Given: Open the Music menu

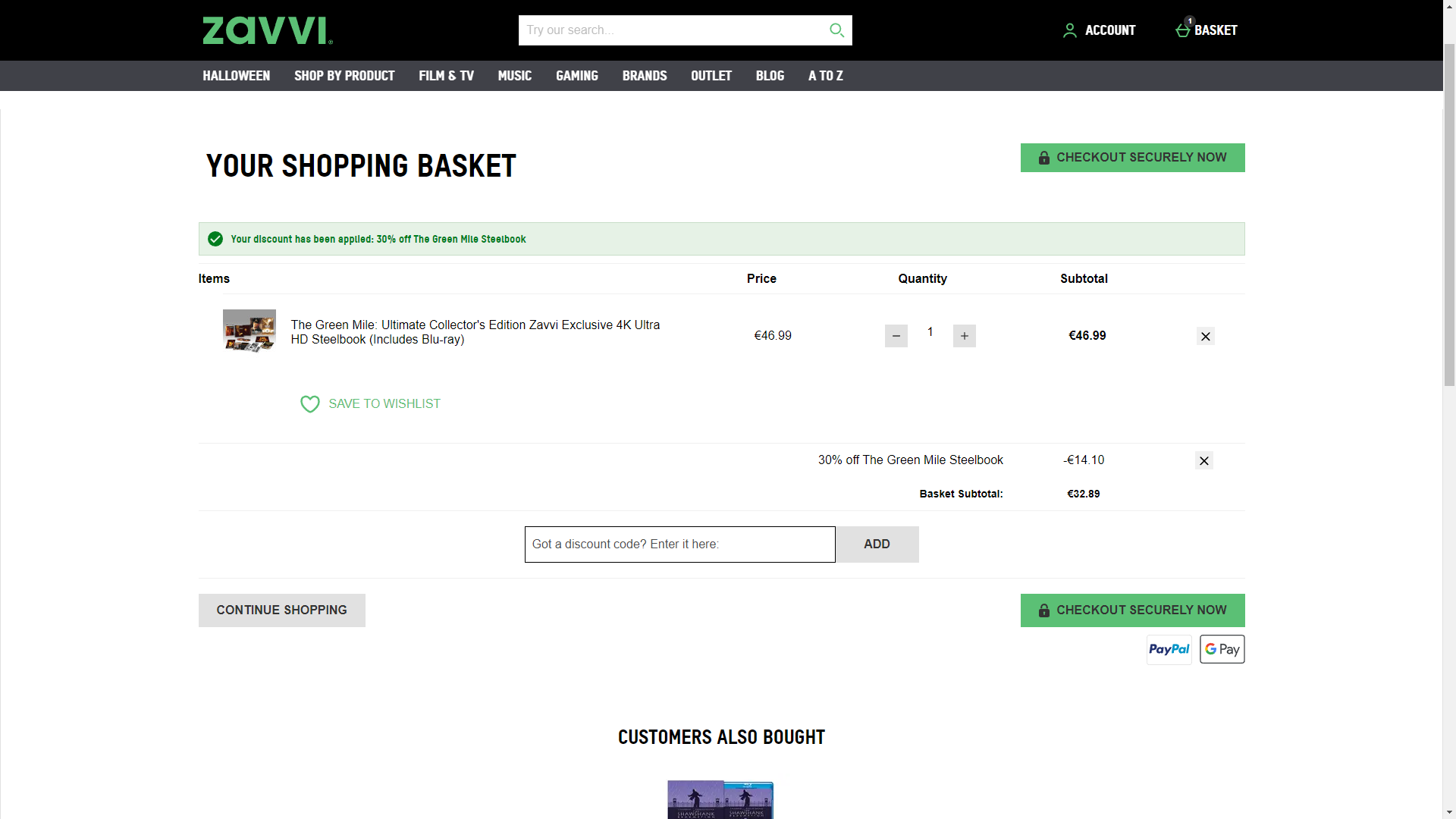Looking at the screenshot, I should tap(514, 76).
